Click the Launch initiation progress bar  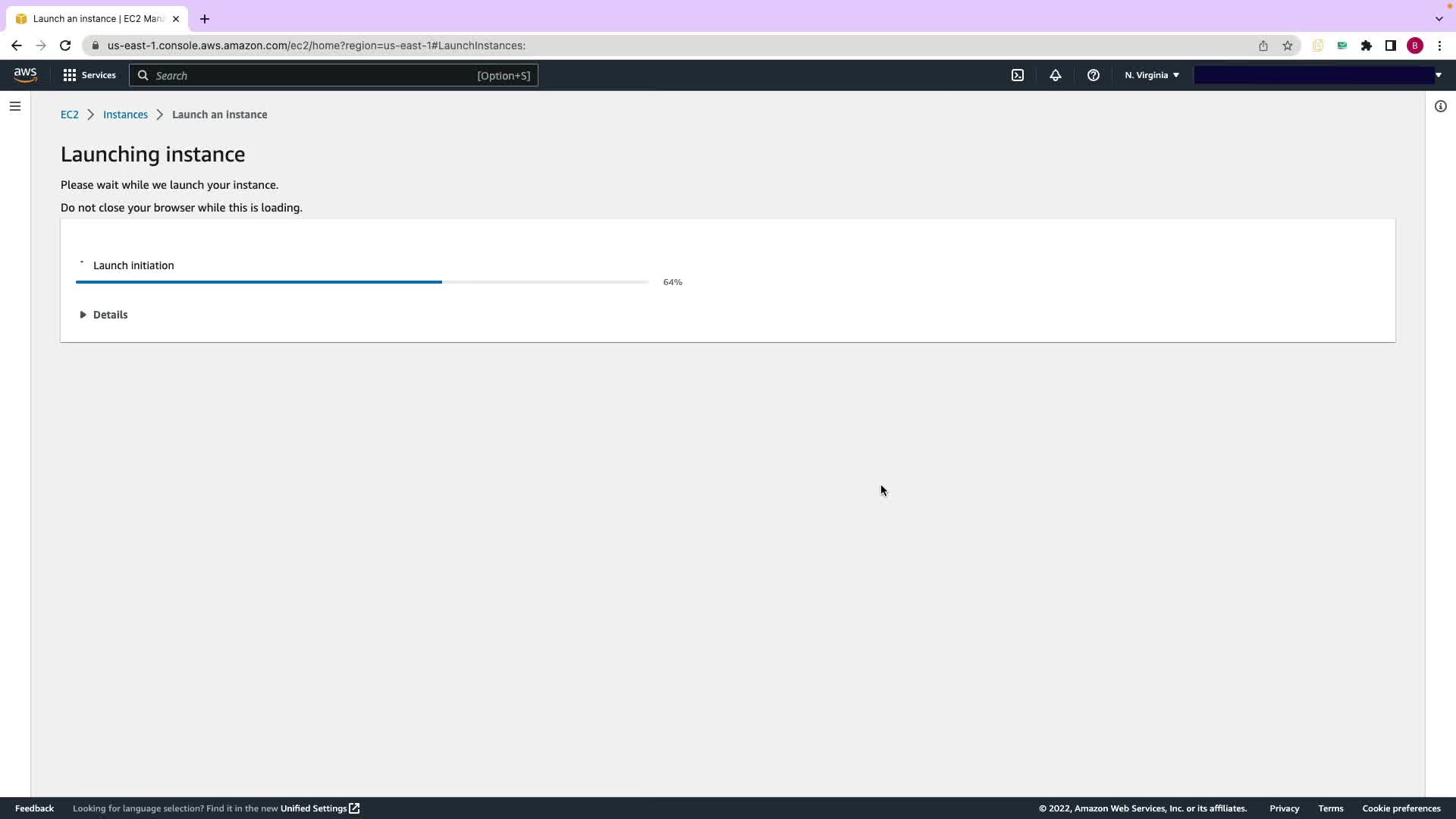click(x=362, y=282)
